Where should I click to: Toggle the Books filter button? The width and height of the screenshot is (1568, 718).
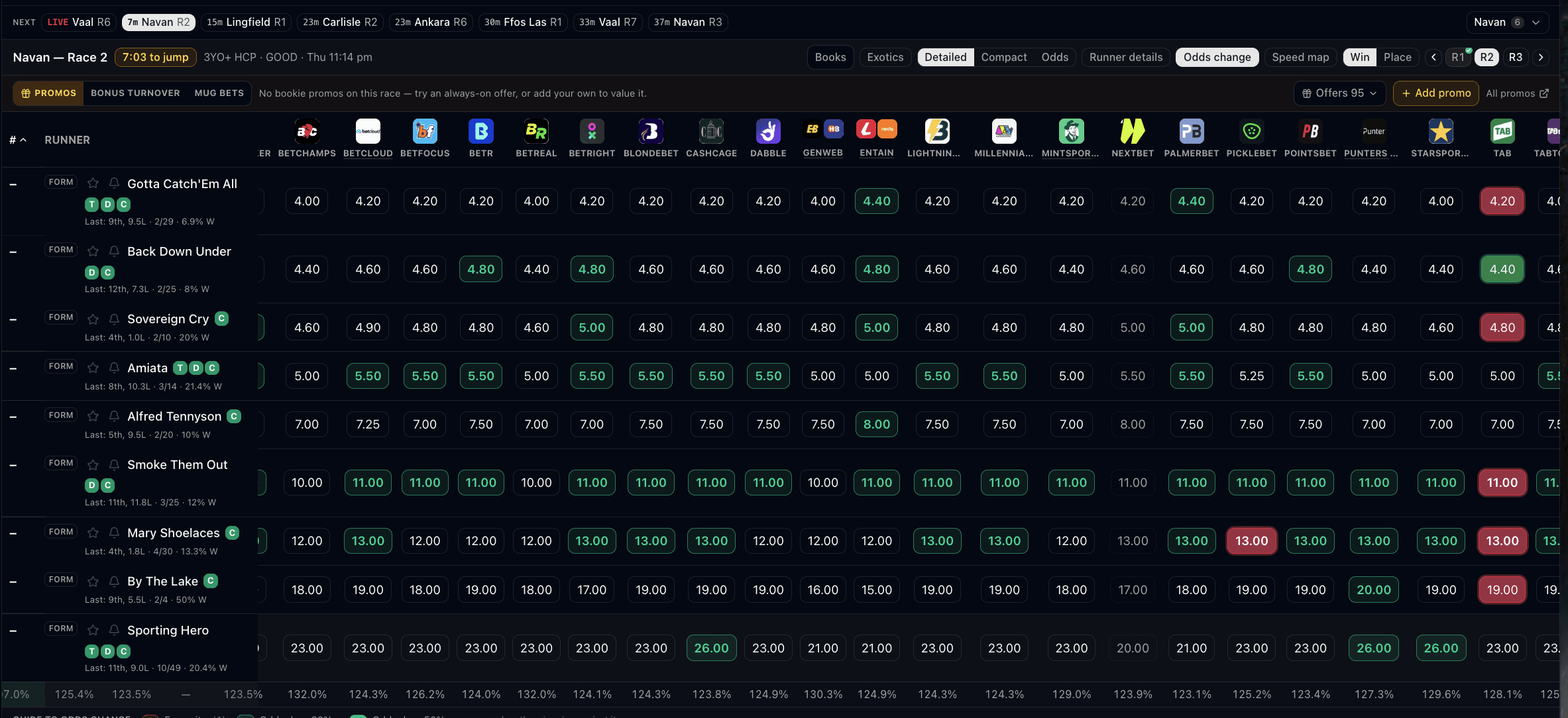(830, 57)
